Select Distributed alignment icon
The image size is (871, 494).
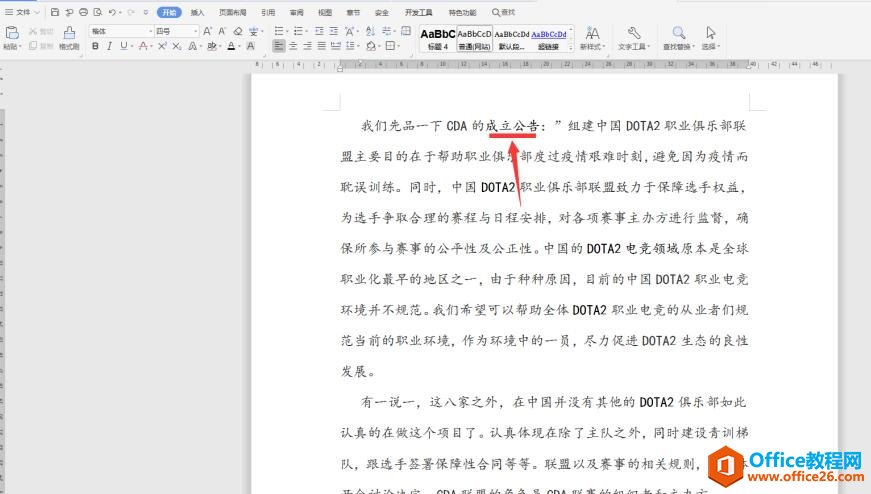336,46
